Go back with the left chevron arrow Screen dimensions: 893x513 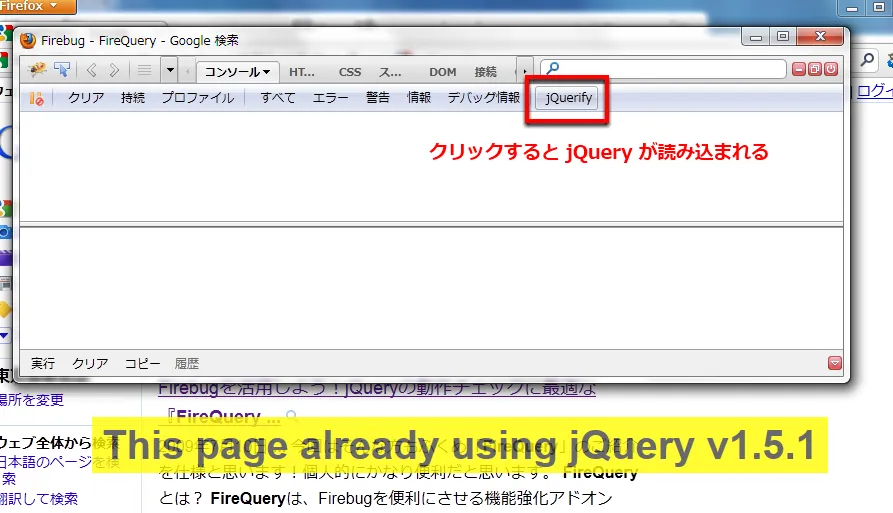[x=91, y=71]
